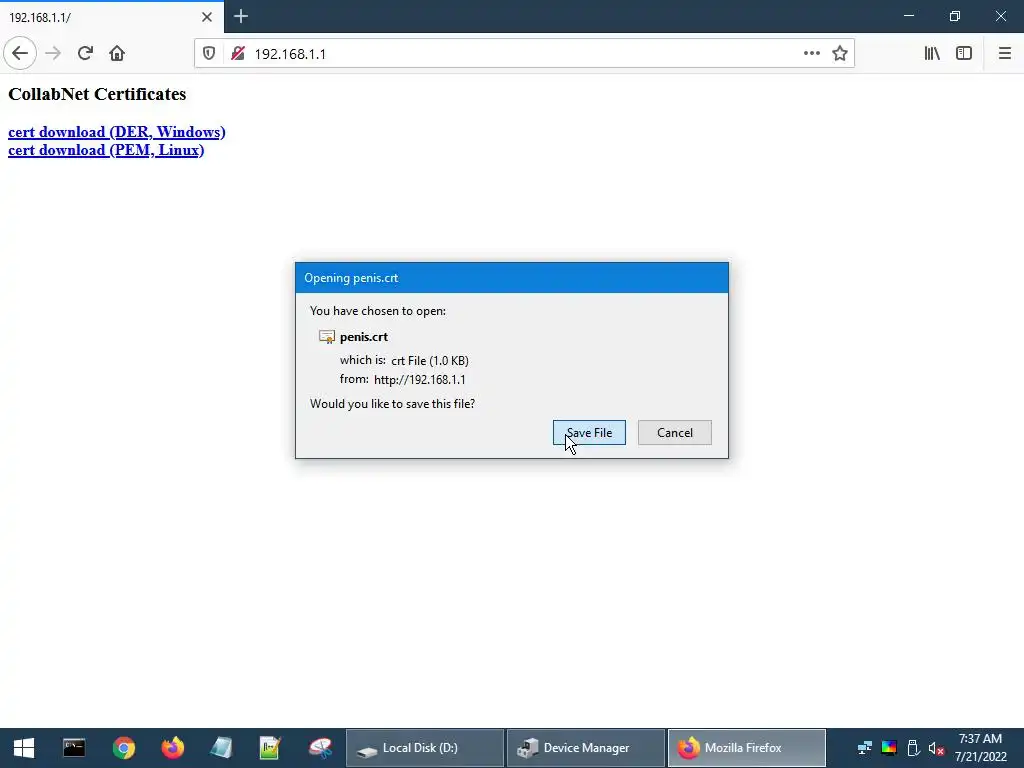
Task: Click the muted volume tray icon
Action: pos(936,748)
